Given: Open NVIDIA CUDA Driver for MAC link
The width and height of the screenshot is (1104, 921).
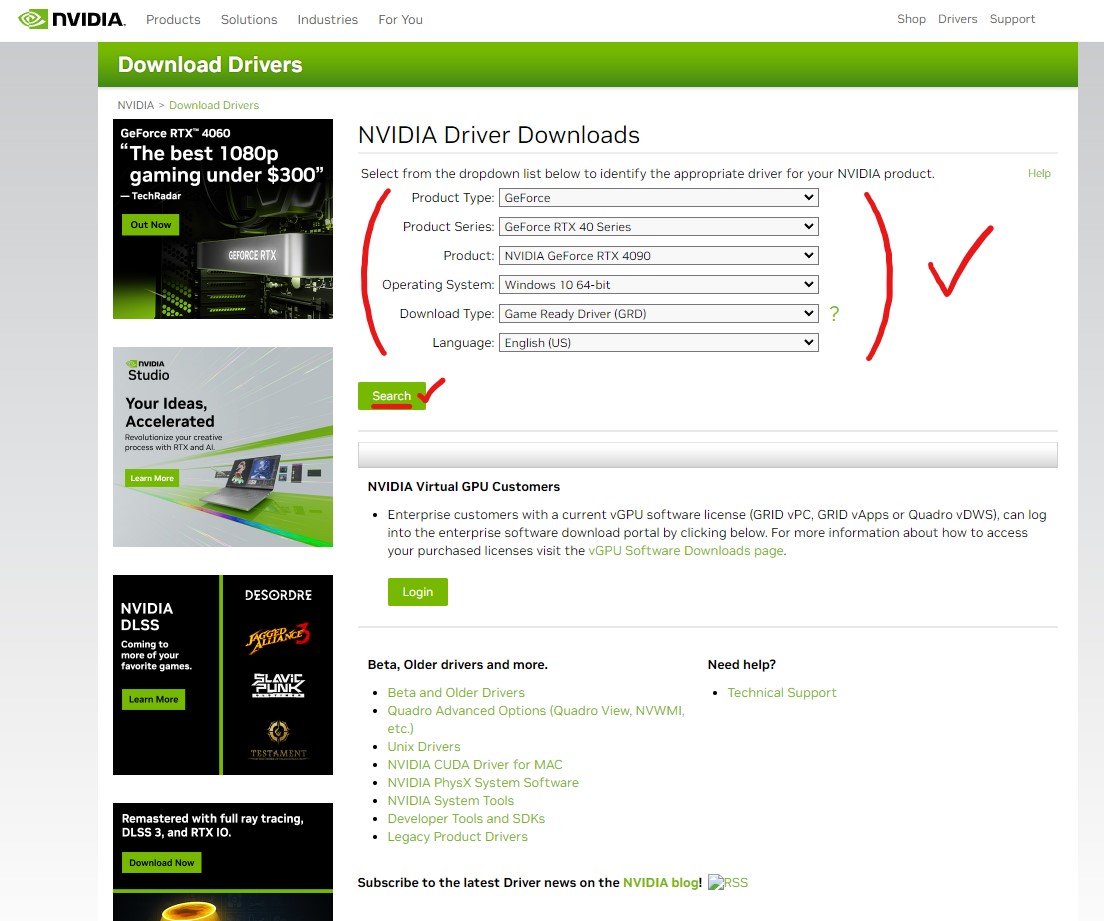Looking at the screenshot, I should tap(475, 765).
